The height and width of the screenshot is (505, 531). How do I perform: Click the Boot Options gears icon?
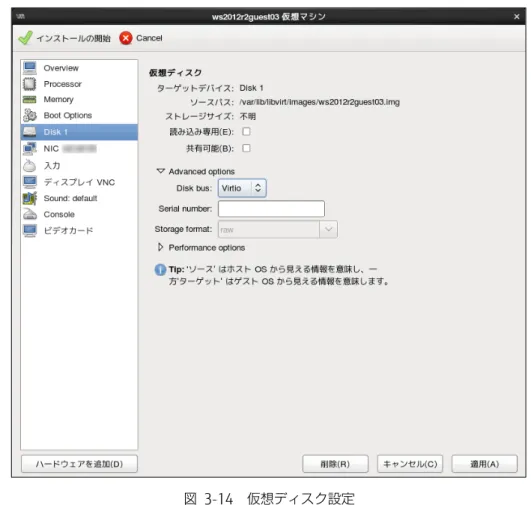pyautogui.click(x=30, y=115)
